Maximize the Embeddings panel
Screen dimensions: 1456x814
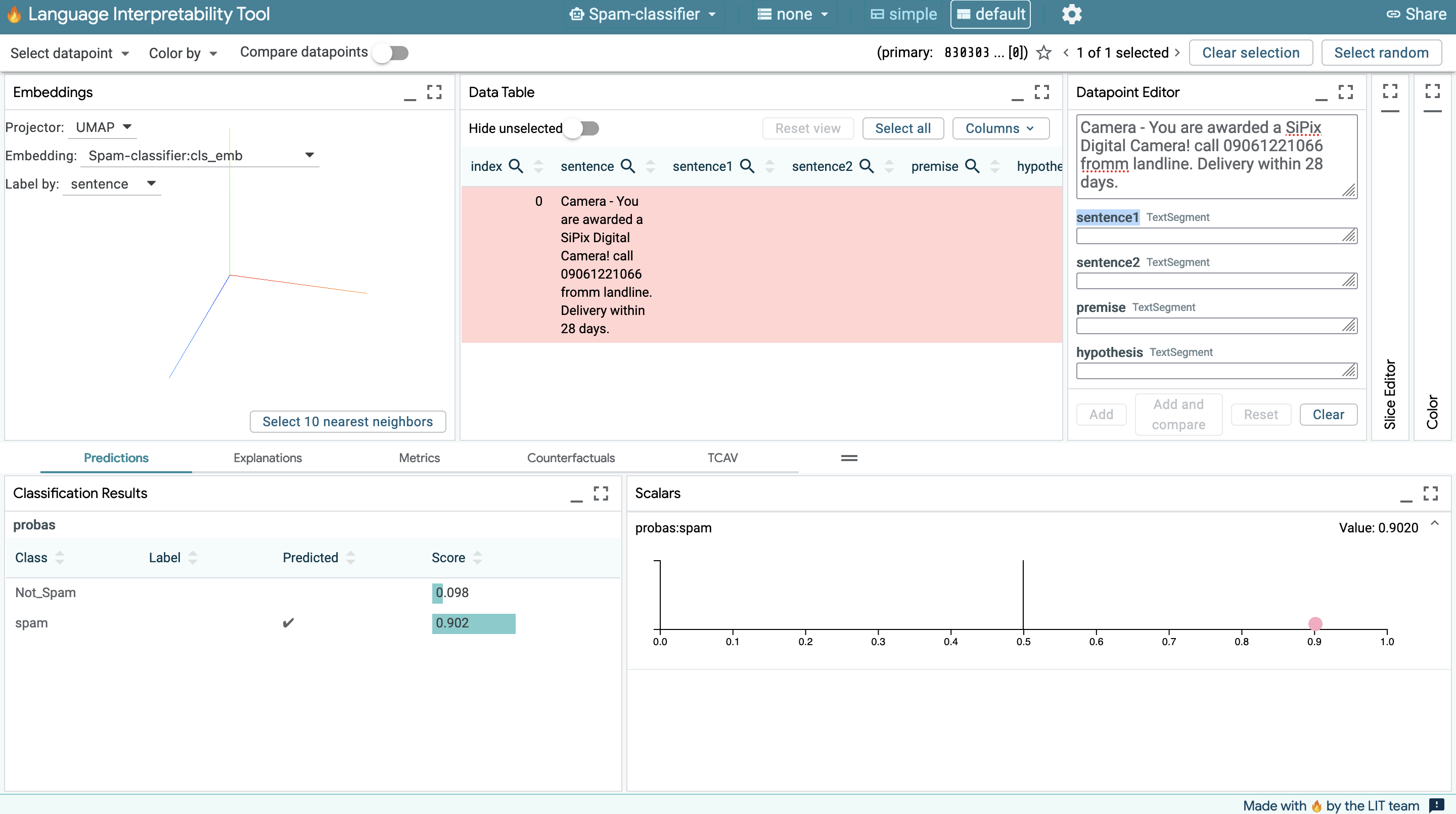click(x=434, y=92)
